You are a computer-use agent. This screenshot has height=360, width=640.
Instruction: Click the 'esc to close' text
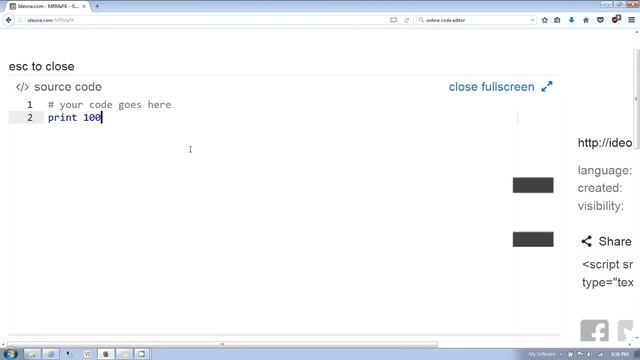42,66
